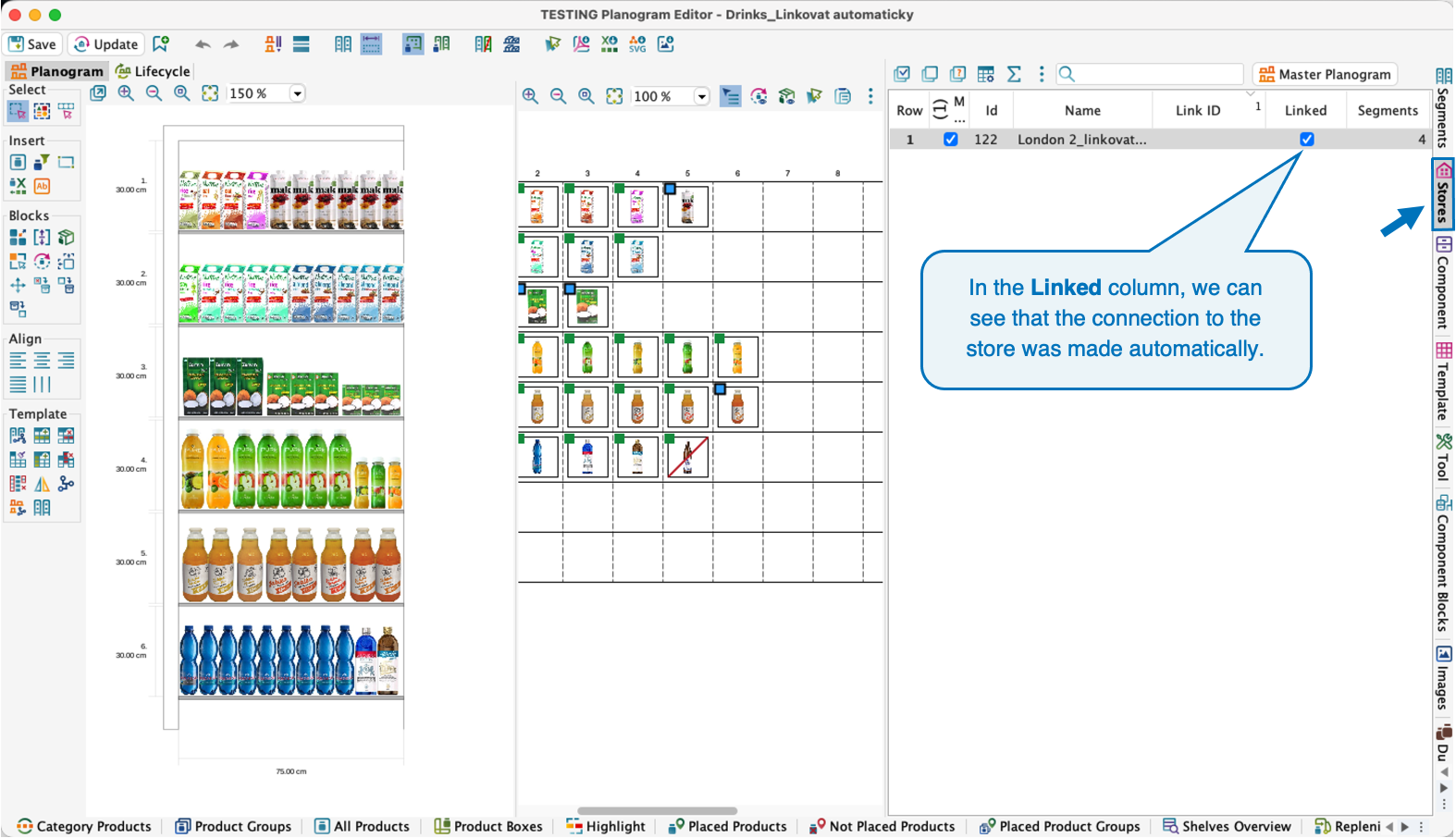The height and width of the screenshot is (838, 1456).
Task: Open the Component side tab
Action: click(1443, 283)
